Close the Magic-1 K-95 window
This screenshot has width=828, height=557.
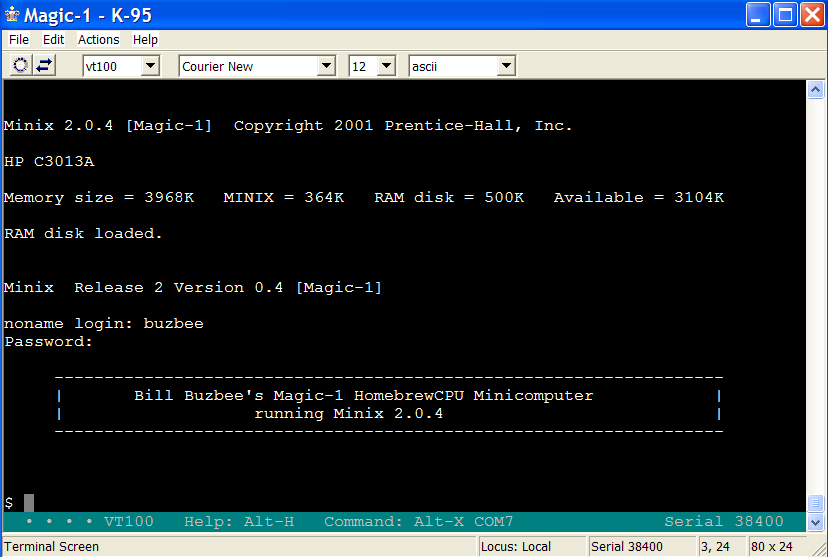(x=810, y=15)
